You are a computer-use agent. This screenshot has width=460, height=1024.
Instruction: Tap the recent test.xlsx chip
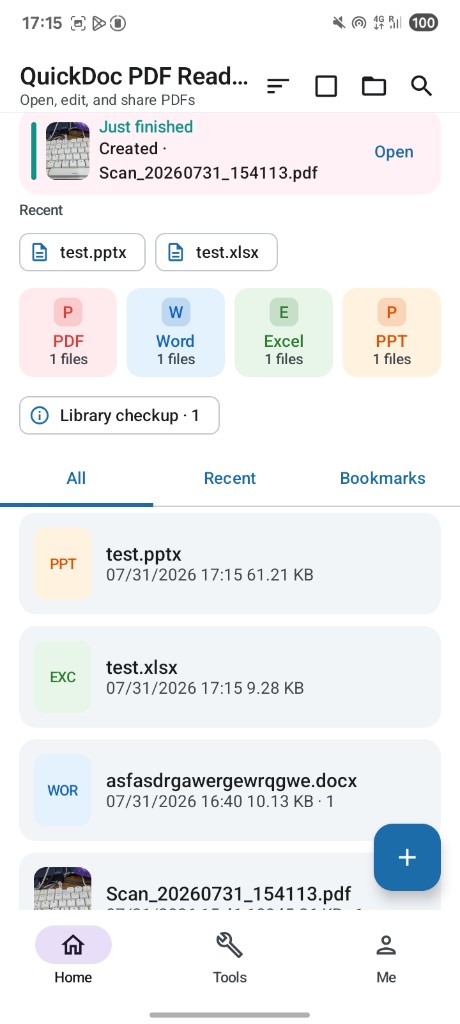216,252
